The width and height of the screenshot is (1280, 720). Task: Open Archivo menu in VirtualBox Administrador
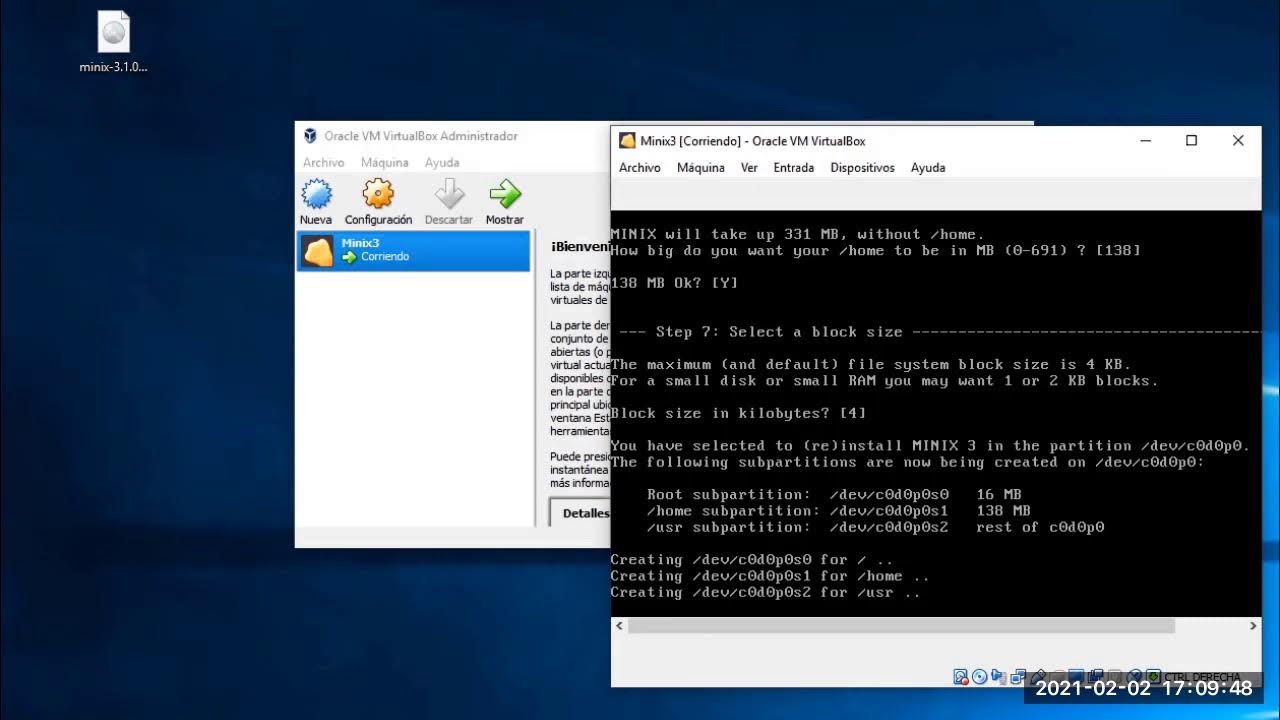(324, 162)
